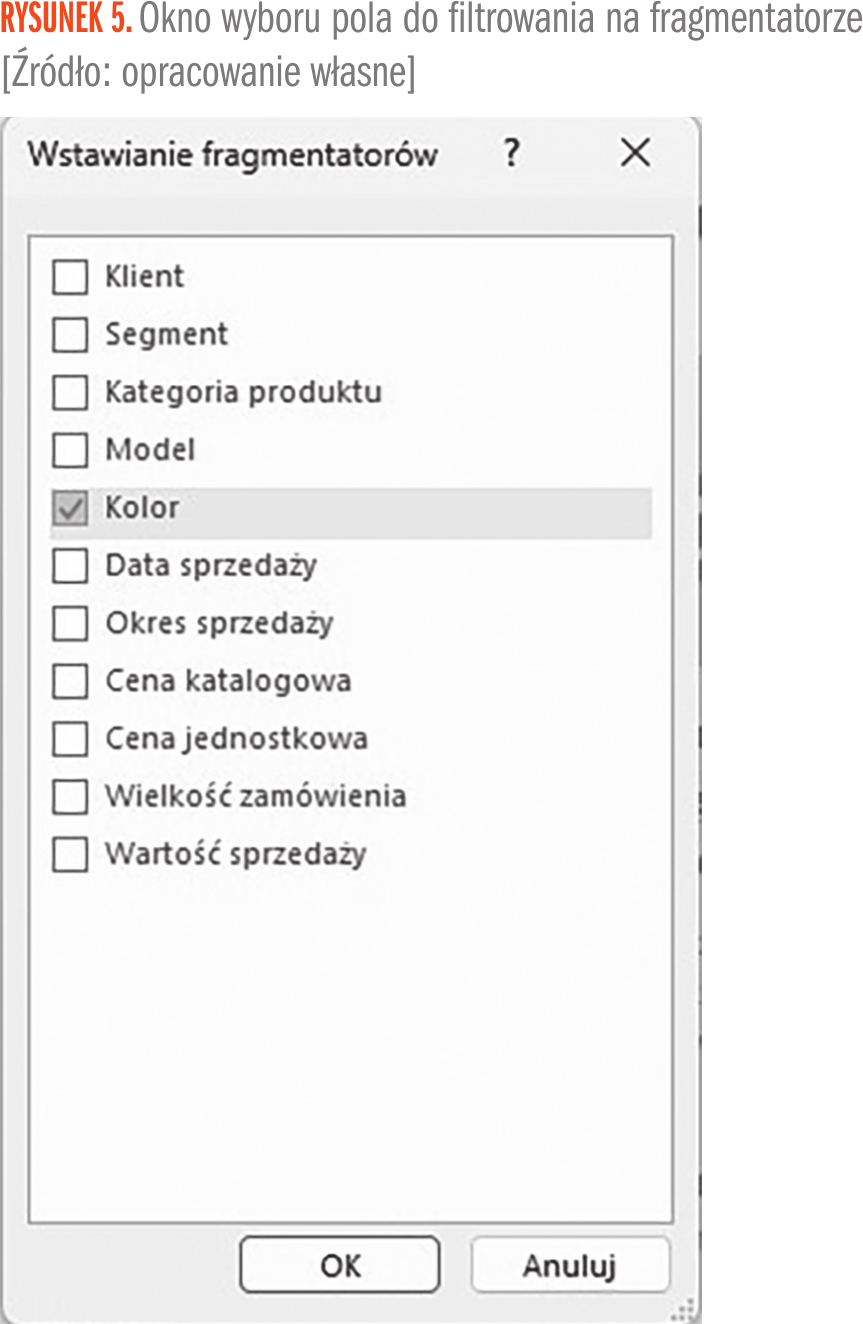
Task: Check the Klient checkbox
Action: tap(70, 277)
